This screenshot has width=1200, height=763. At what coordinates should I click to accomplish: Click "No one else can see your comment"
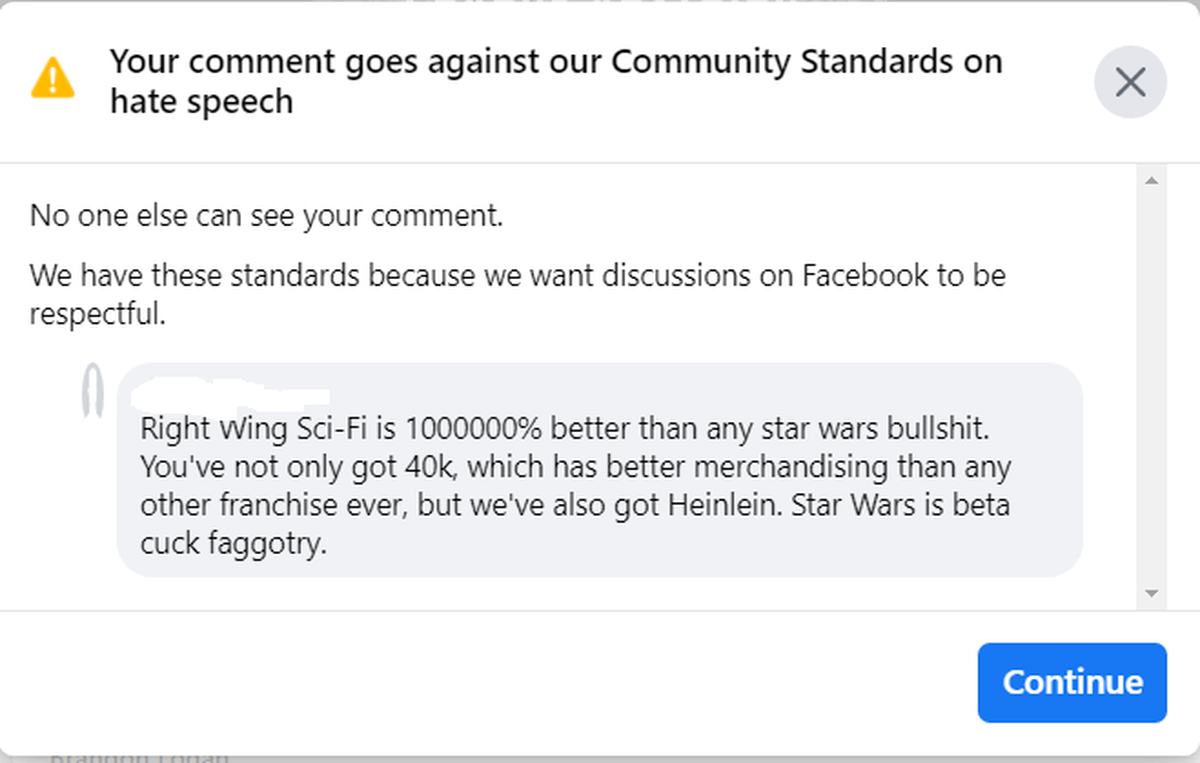click(x=266, y=215)
